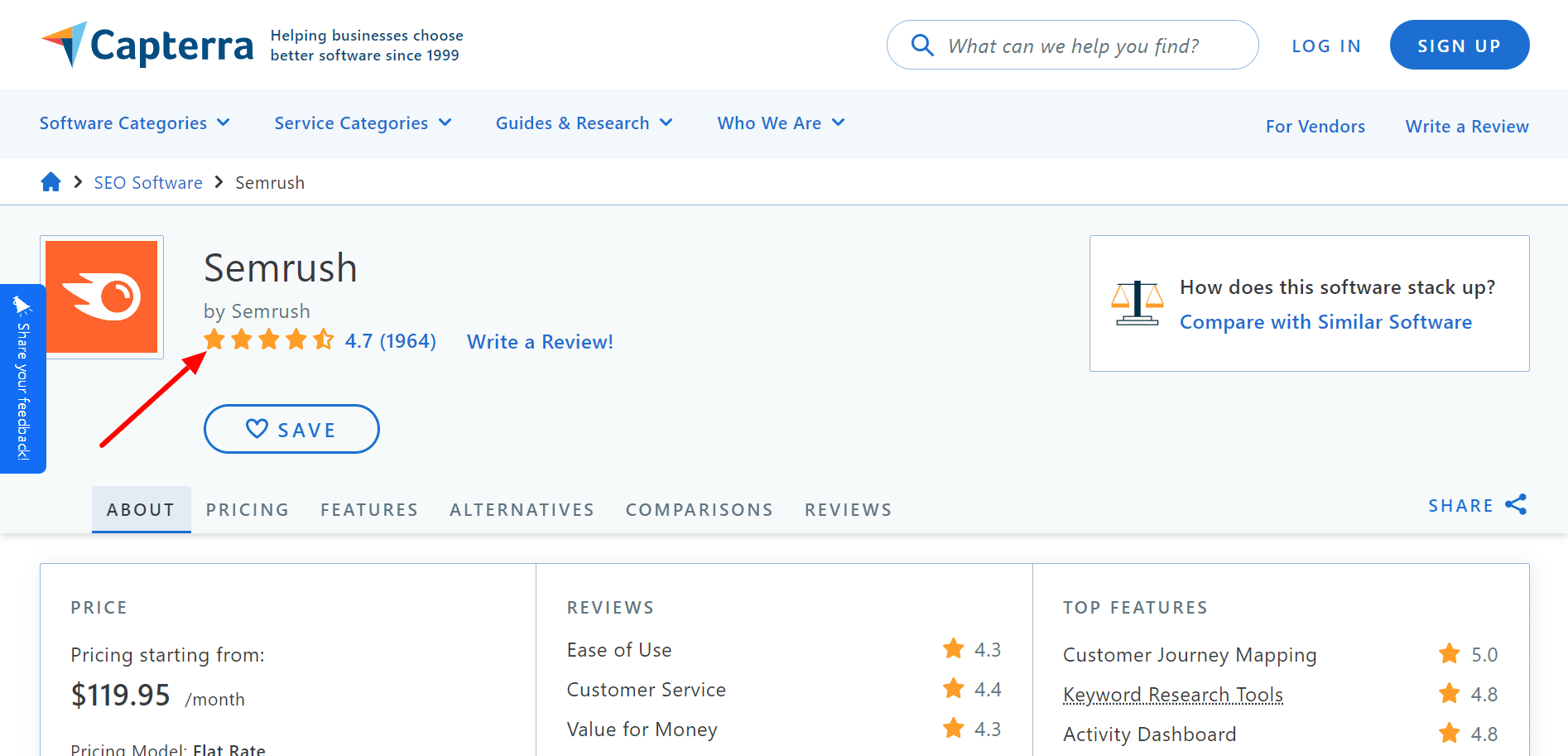Viewport: 1568px width, 756px height.
Task: Click the Customer Journey Mapping text
Action: (x=1190, y=655)
